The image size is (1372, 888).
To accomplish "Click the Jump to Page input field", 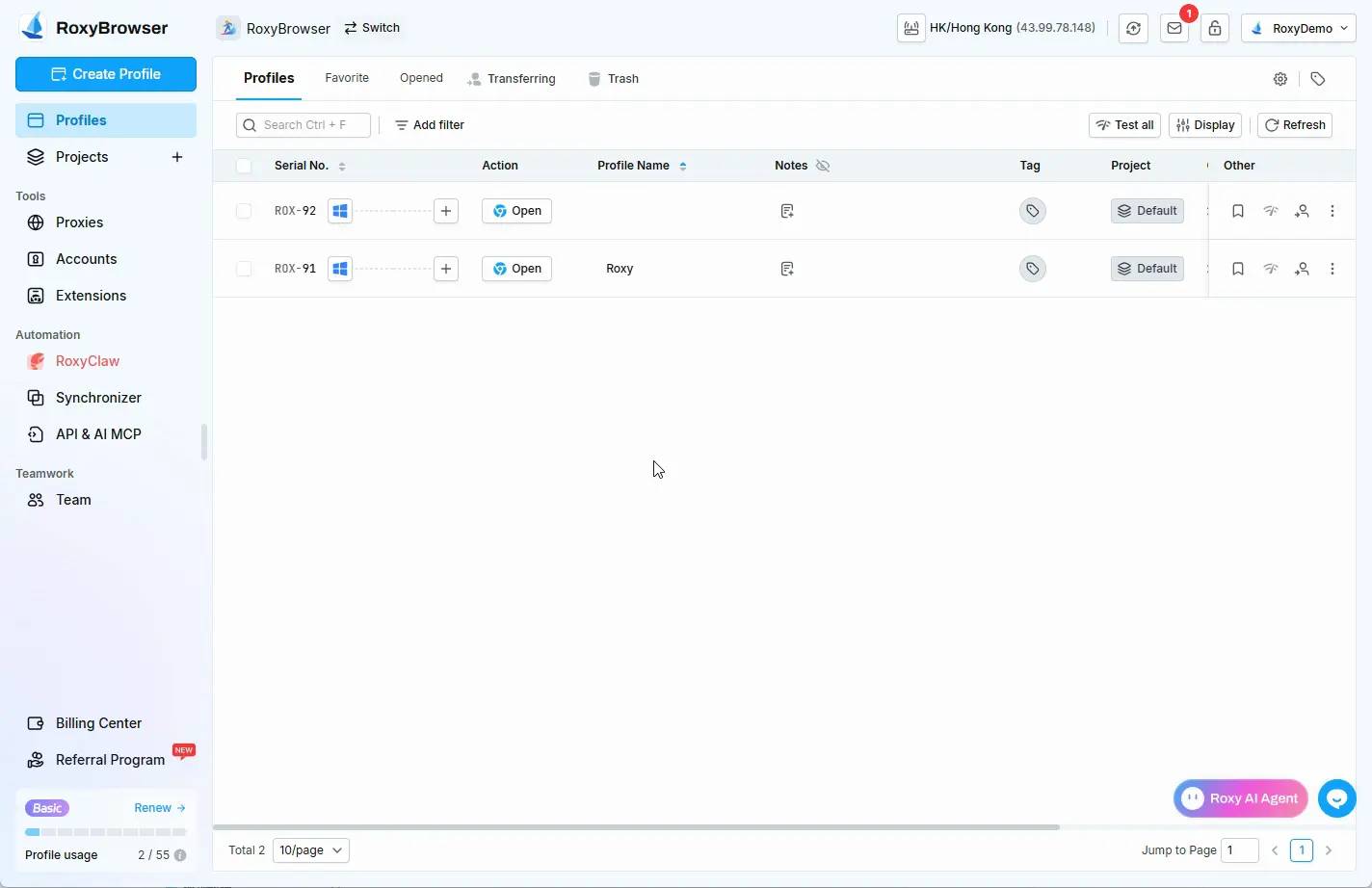I will point(1240,850).
